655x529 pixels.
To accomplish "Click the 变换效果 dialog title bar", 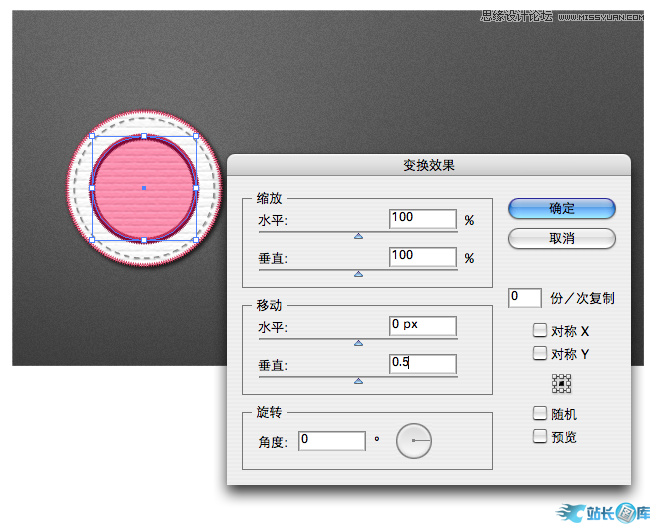I will tap(428, 165).
